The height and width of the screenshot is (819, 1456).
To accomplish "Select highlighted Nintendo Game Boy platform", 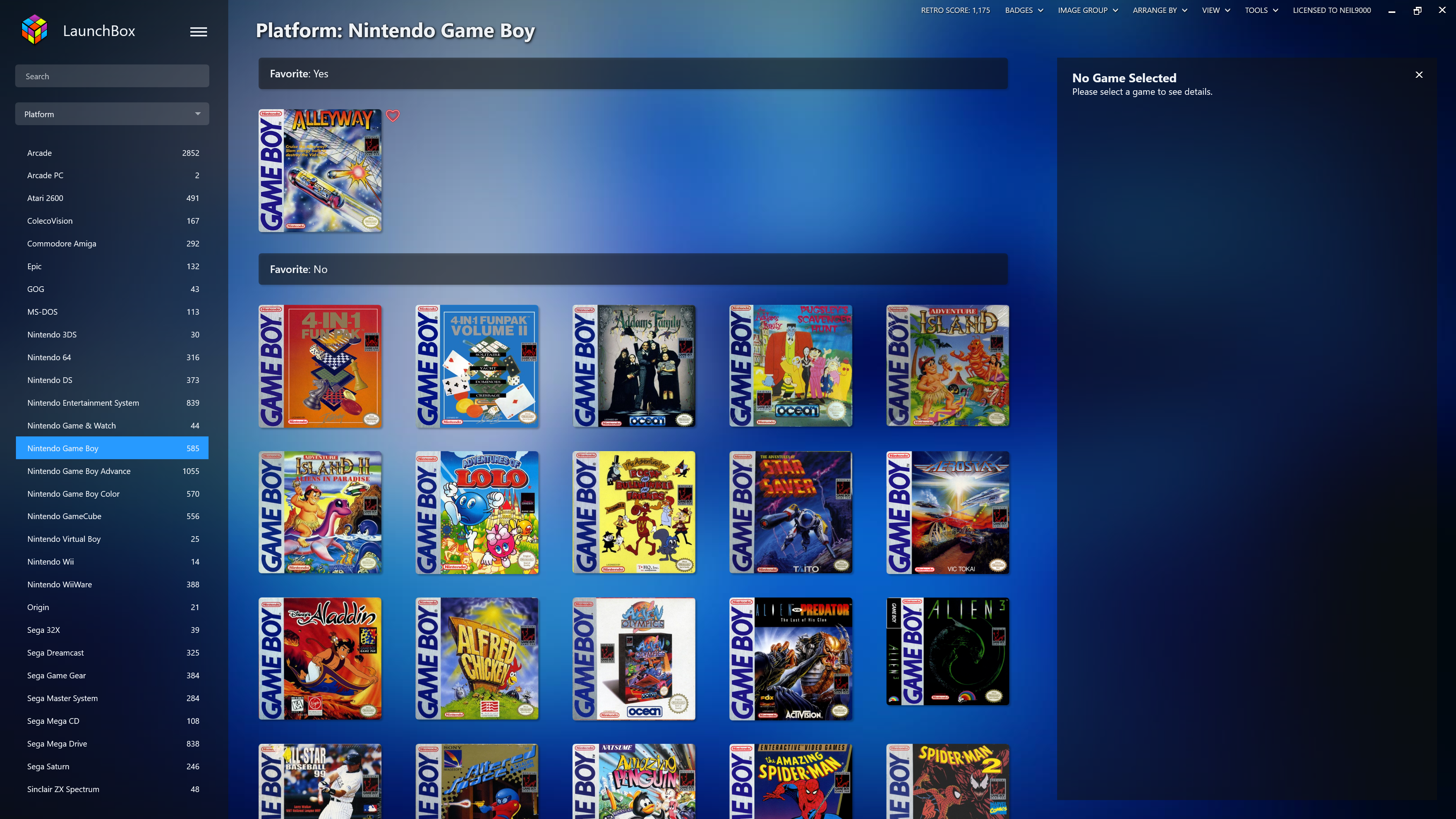I will [112, 448].
